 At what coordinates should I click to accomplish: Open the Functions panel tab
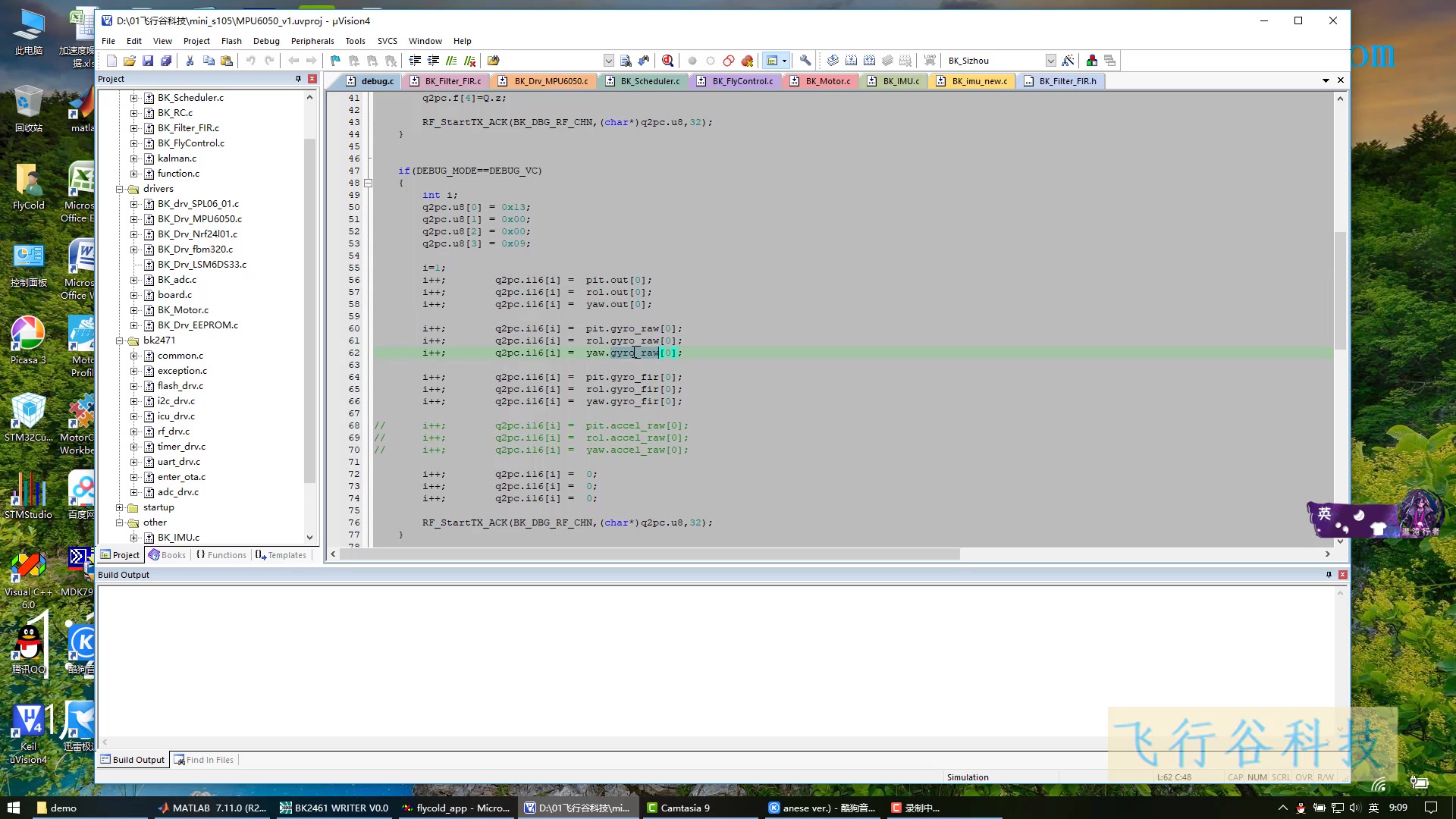tap(221, 555)
